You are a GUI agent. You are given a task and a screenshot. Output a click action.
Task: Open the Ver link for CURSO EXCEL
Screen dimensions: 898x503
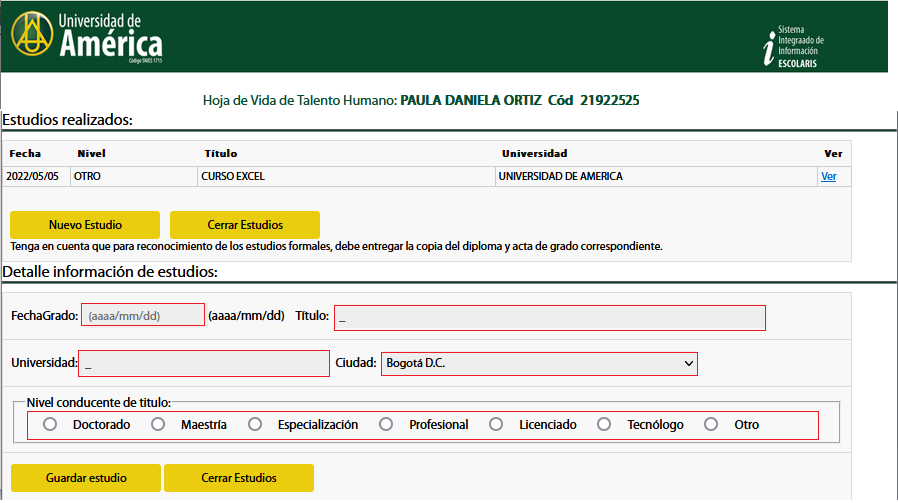pyautogui.click(x=828, y=176)
